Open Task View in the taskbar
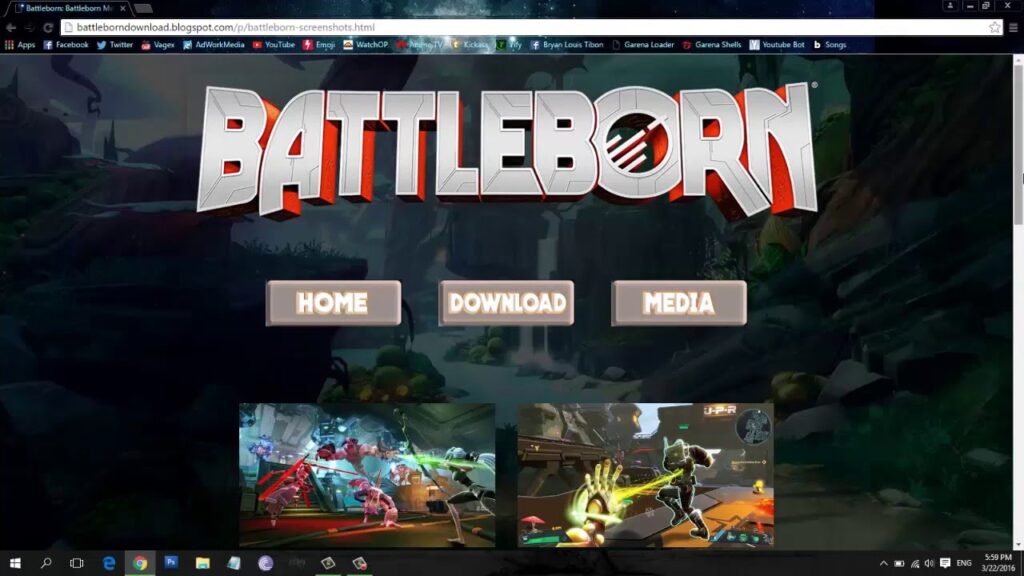This screenshot has height=576, width=1024. click(x=76, y=562)
